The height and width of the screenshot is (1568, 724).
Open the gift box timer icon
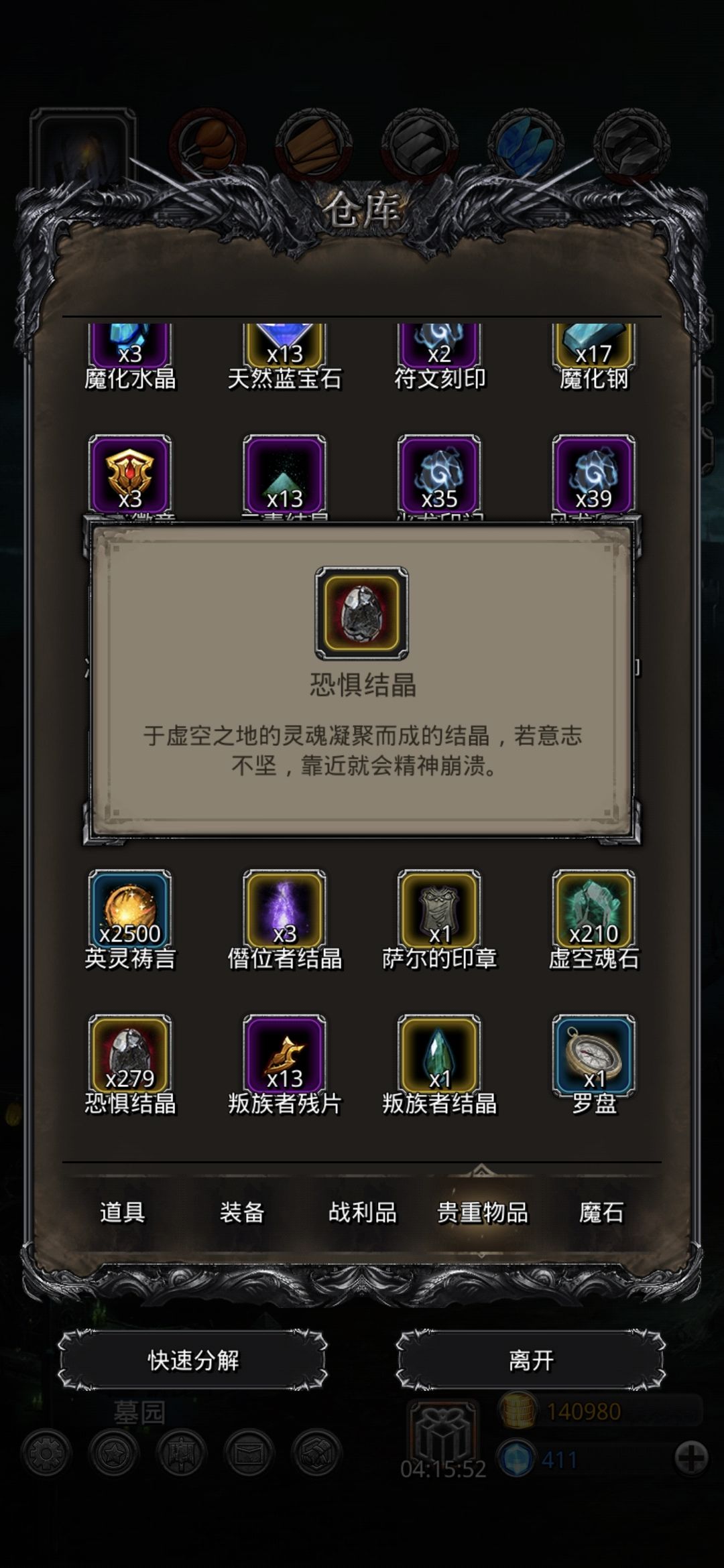(443, 1432)
